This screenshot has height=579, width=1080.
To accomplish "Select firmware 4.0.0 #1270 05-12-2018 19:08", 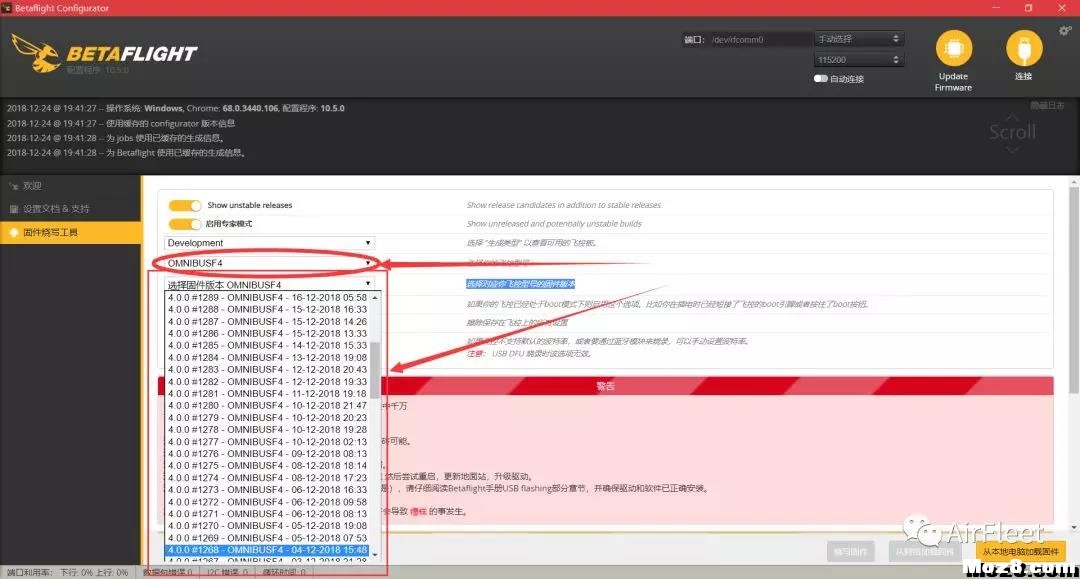I will pyautogui.click(x=267, y=526).
